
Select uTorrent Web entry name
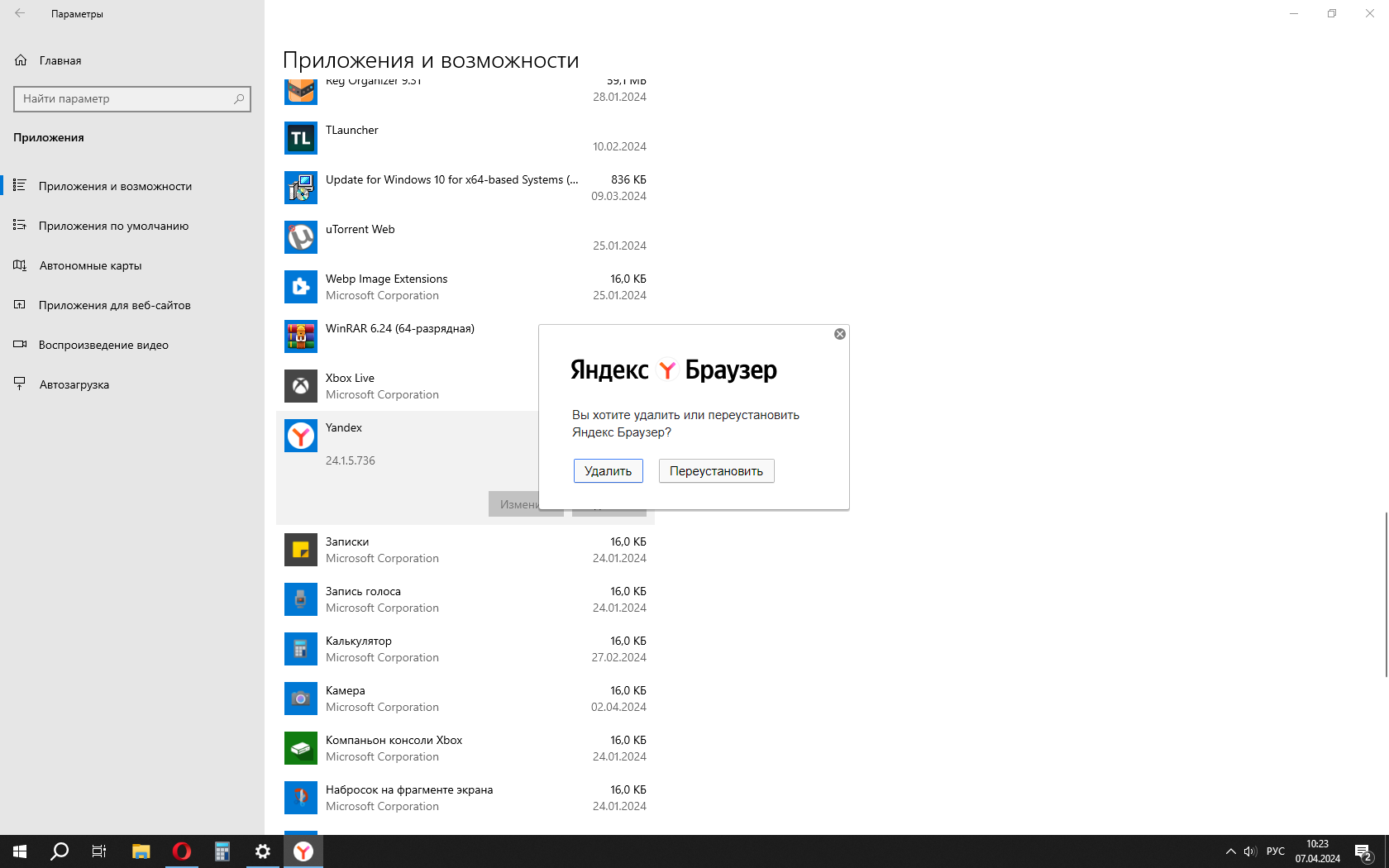click(360, 229)
